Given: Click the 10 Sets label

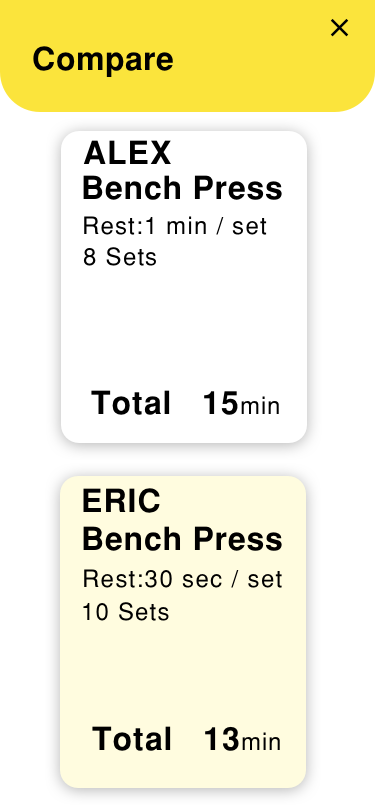Looking at the screenshot, I should click(x=126, y=613).
